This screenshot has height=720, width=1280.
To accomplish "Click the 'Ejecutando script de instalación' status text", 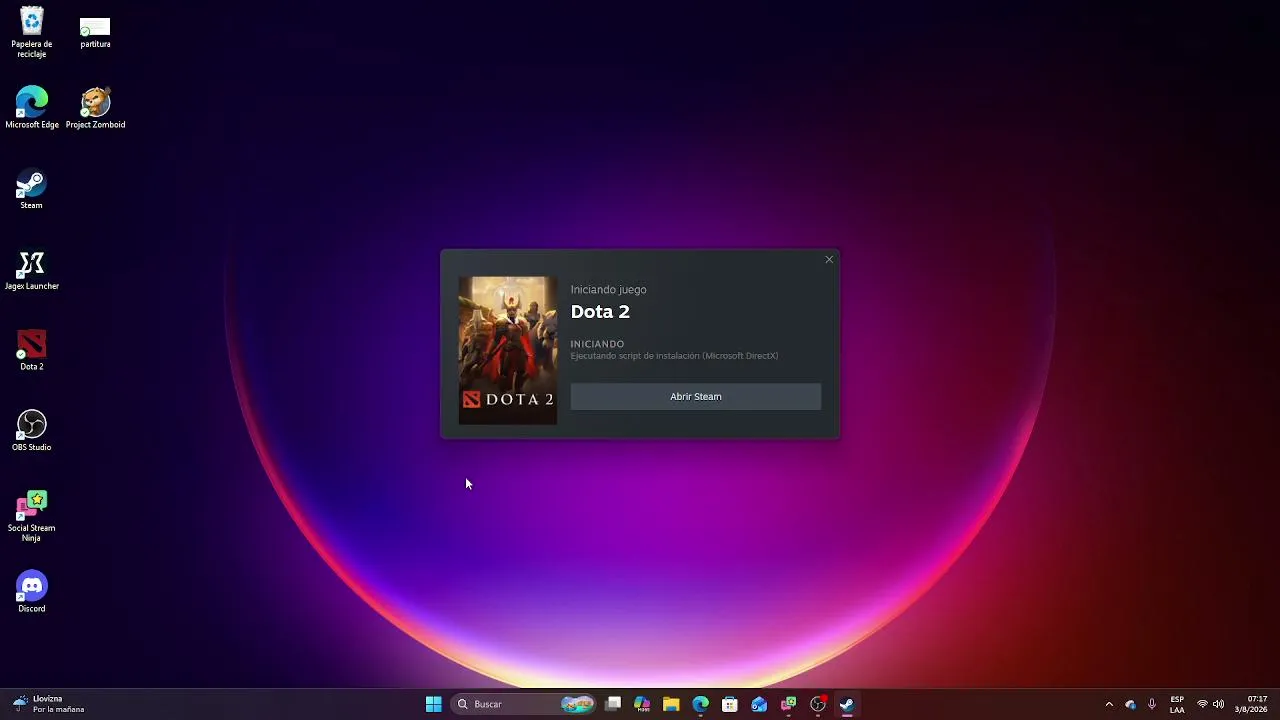I will coord(674,356).
